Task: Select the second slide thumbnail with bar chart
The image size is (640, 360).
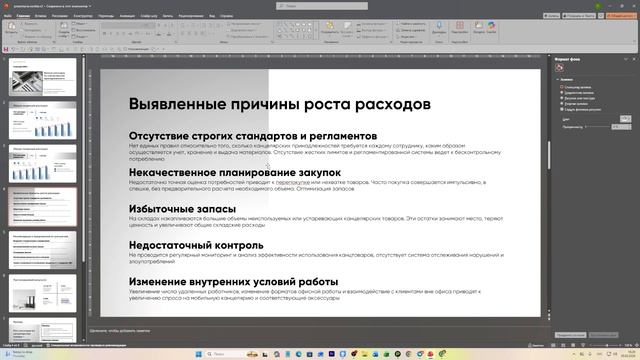Action: click(x=42, y=120)
